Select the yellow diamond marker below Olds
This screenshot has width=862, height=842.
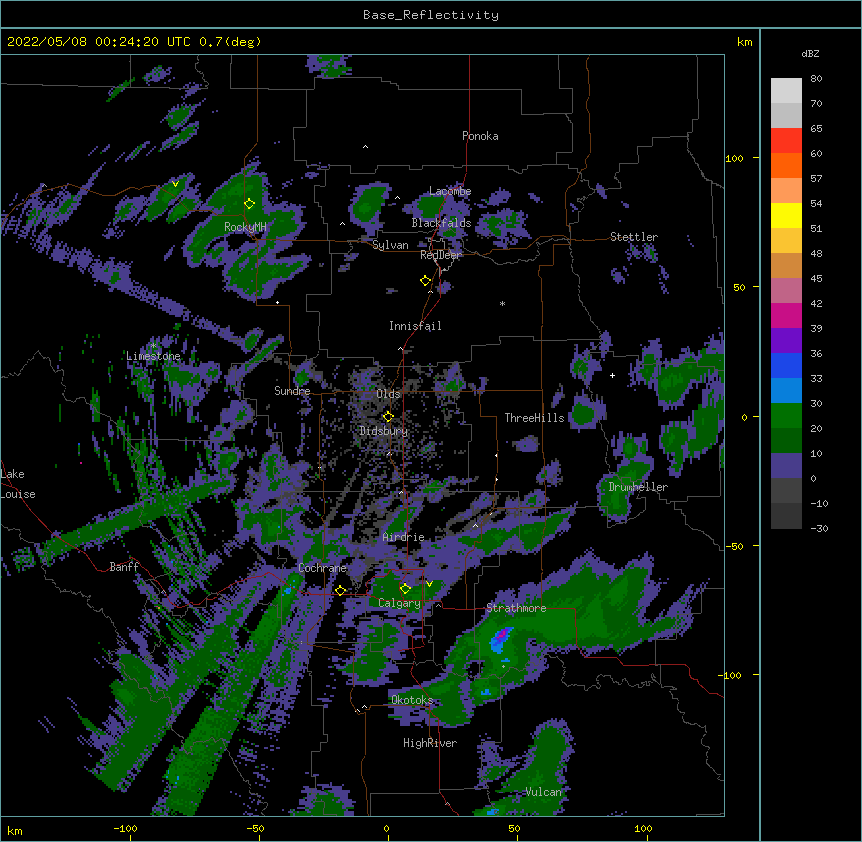click(x=388, y=417)
